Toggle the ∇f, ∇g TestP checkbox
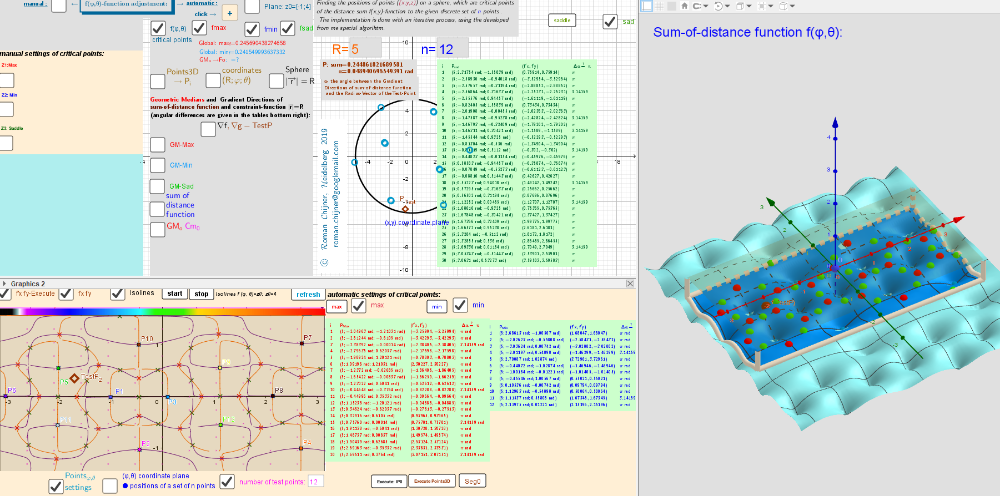Screen dimensions: 1000x496 coord(208,129)
